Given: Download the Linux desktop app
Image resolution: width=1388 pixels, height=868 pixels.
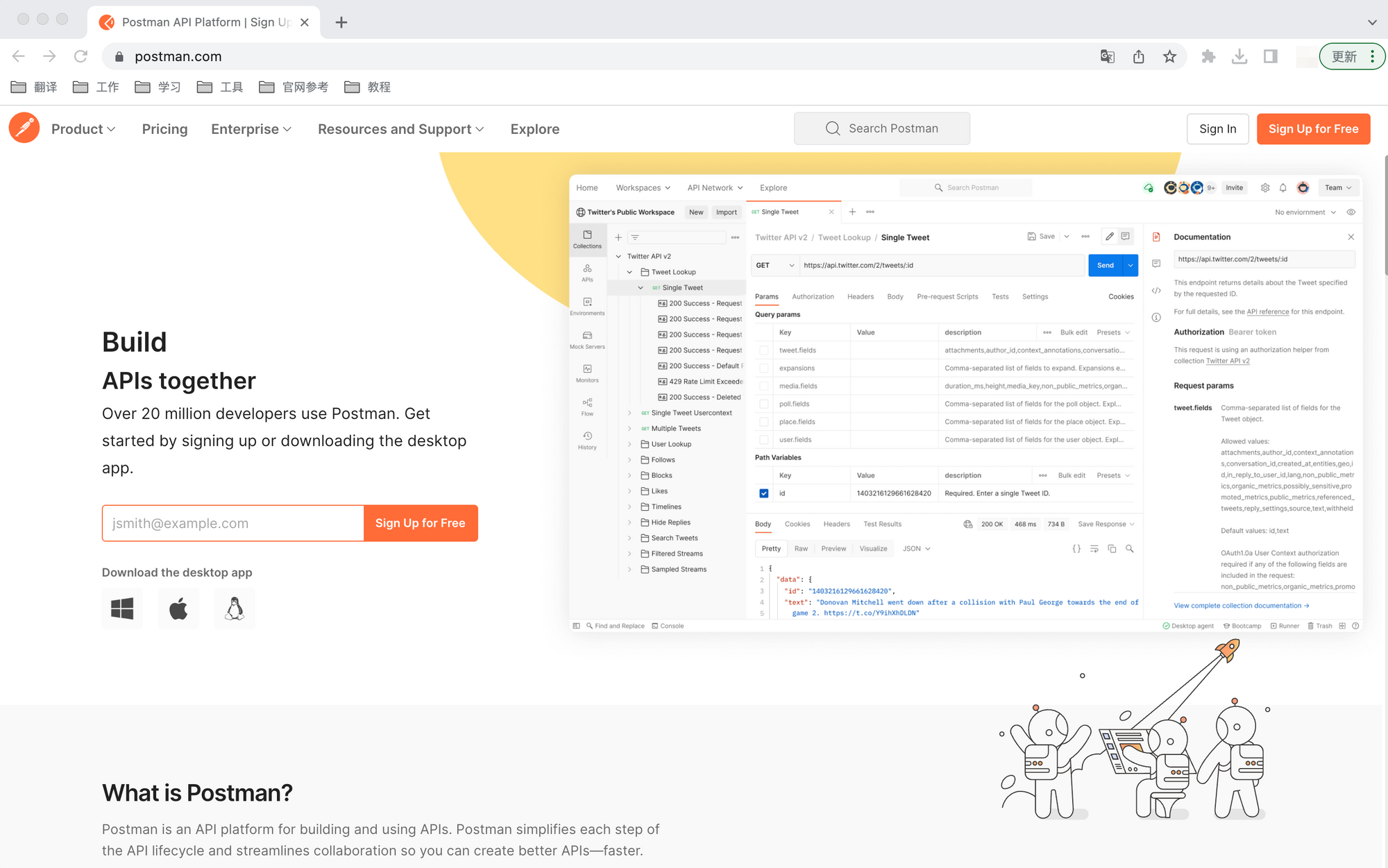Looking at the screenshot, I should 235,609.
